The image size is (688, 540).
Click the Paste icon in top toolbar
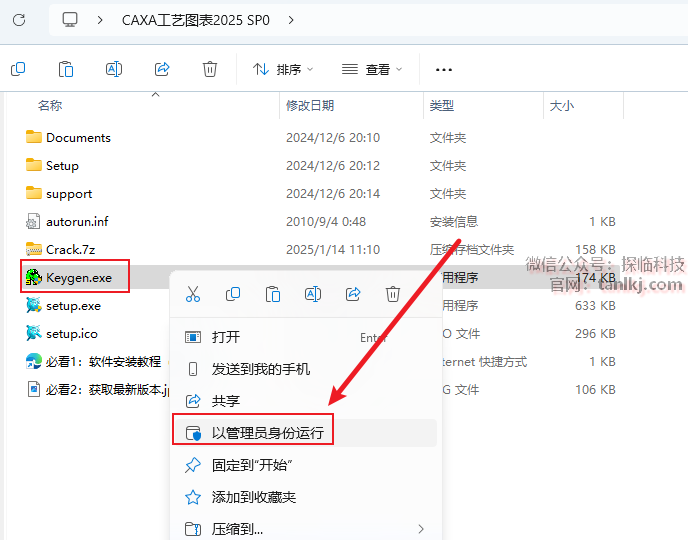pos(66,69)
